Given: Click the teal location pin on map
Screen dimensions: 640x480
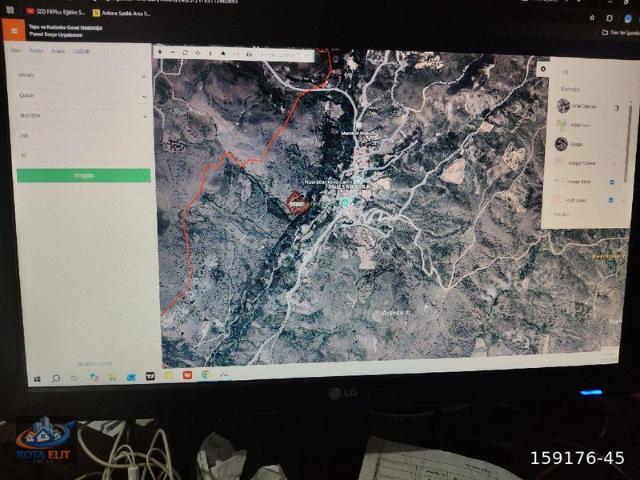Looking at the screenshot, I should (x=345, y=202).
